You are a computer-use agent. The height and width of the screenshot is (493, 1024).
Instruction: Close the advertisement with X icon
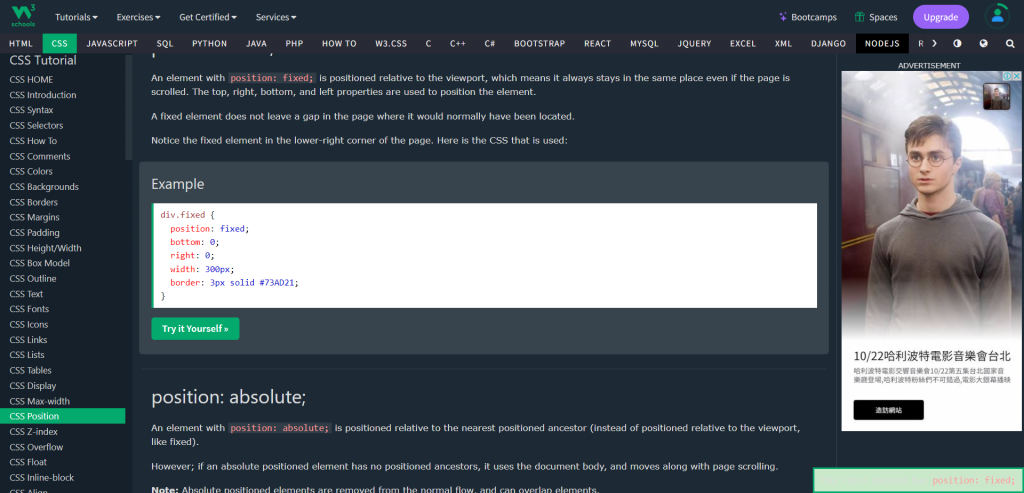coord(1016,76)
